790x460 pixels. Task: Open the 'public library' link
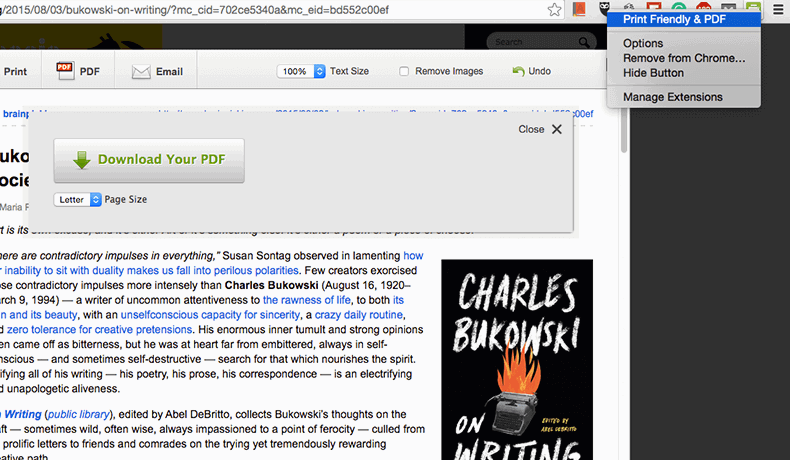pyautogui.click(x=79, y=414)
